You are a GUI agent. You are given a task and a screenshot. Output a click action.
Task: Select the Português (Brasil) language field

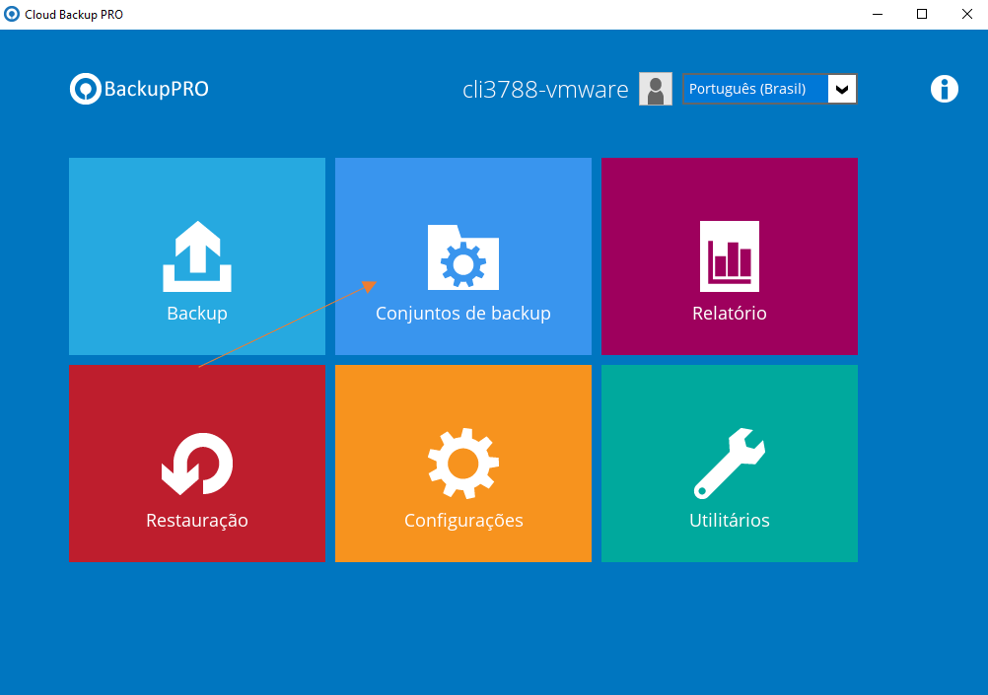[x=755, y=89]
